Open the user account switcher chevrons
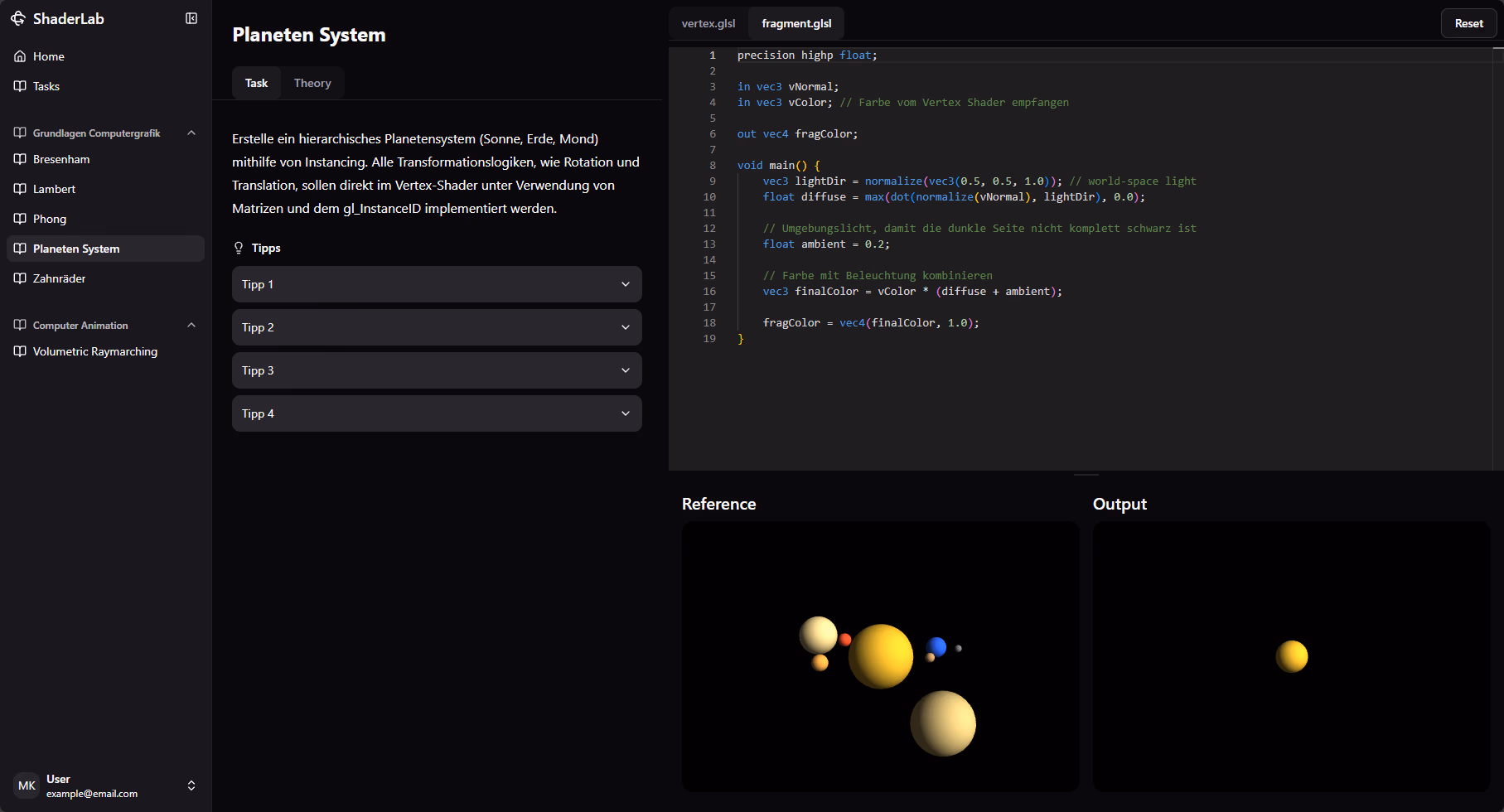1504x812 pixels. point(191,785)
